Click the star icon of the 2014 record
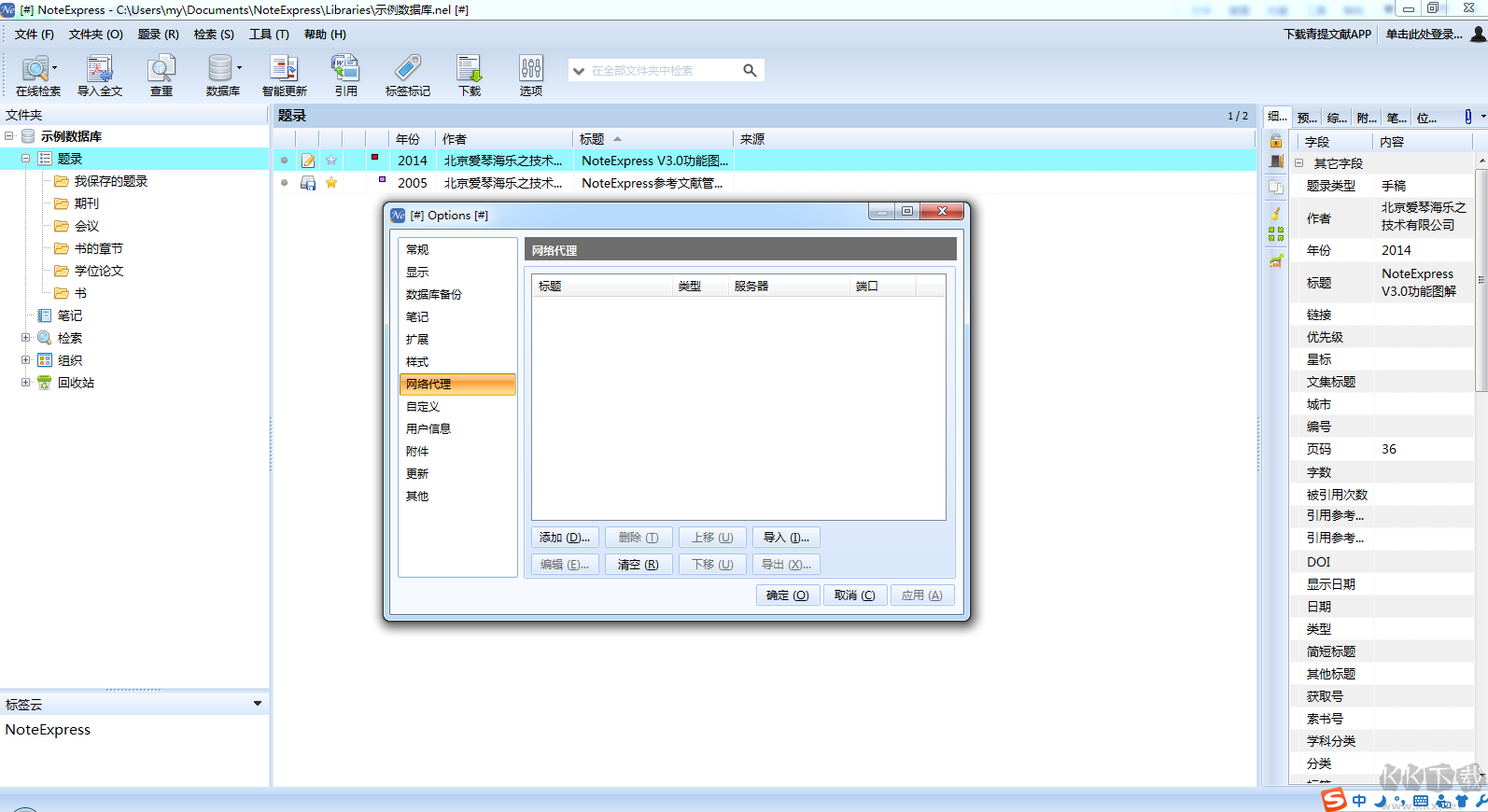Image resolution: width=1488 pixels, height=812 pixels. point(331,161)
